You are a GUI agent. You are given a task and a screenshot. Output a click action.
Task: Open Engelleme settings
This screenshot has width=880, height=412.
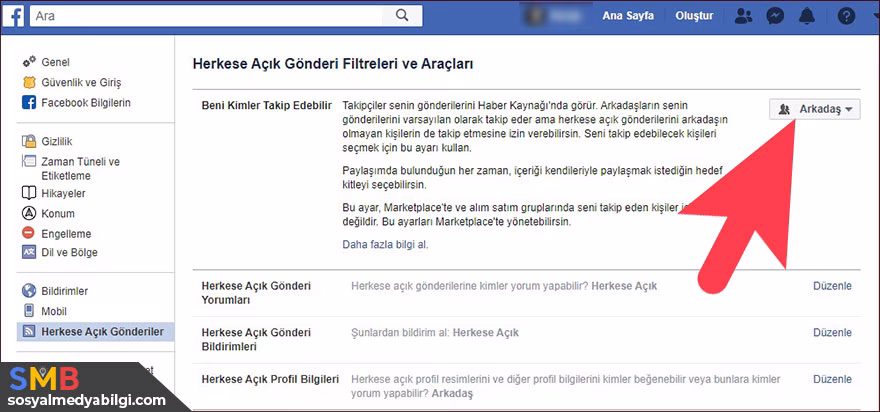point(66,234)
